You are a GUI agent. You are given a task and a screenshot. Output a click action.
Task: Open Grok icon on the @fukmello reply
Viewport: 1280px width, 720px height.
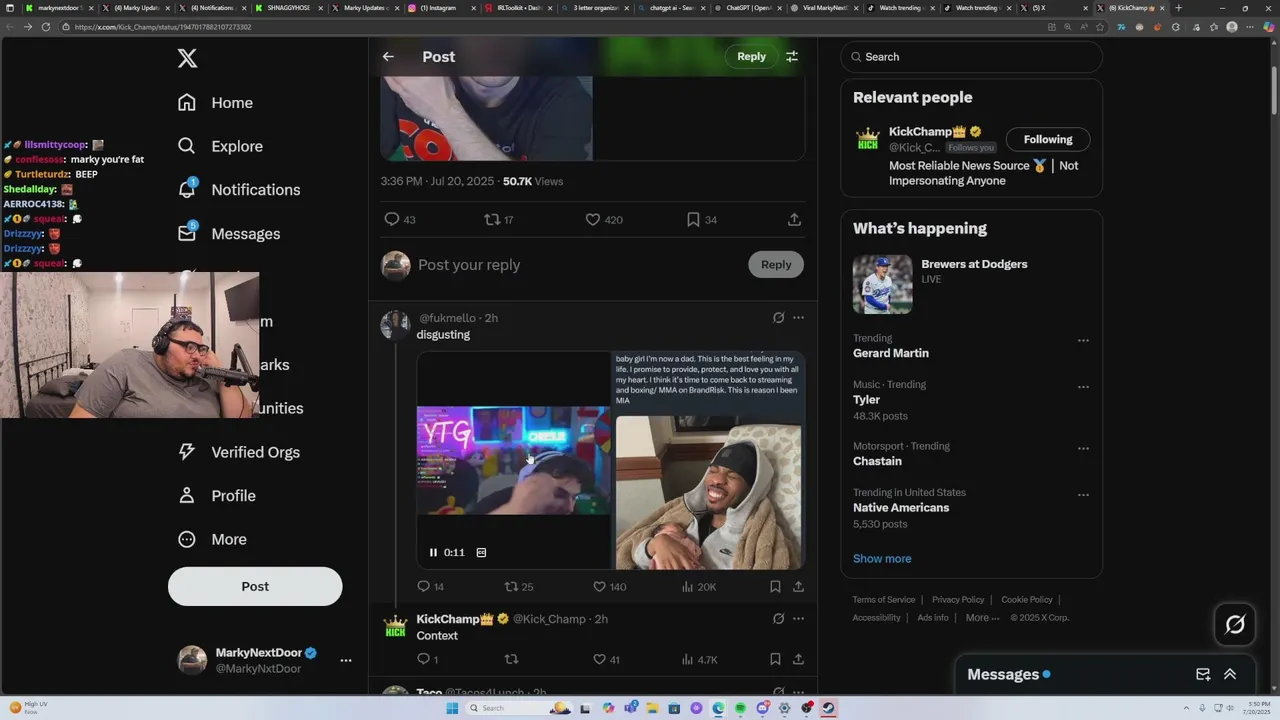click(778, 318)
